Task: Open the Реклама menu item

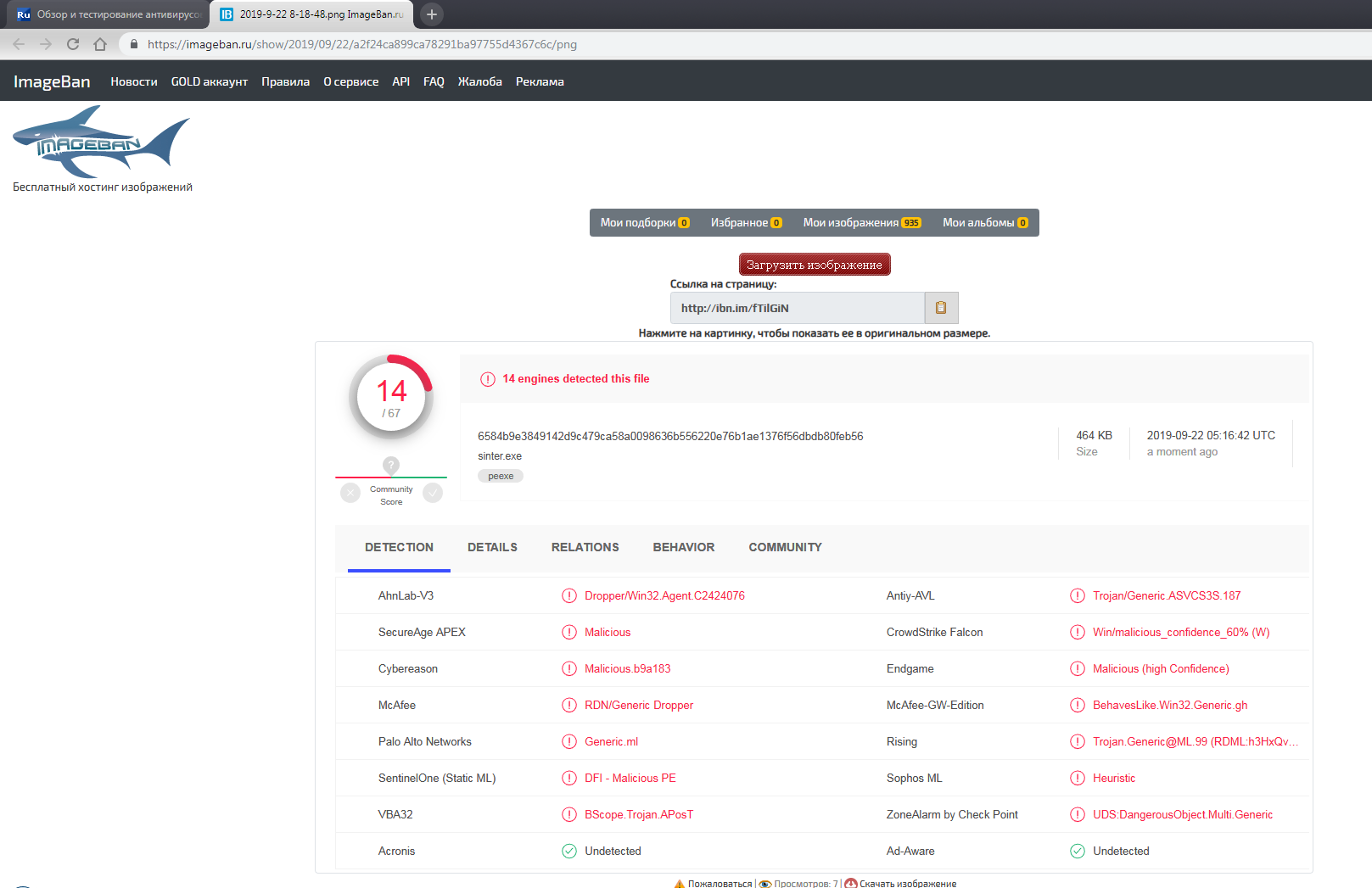Action: click(540, 81)
